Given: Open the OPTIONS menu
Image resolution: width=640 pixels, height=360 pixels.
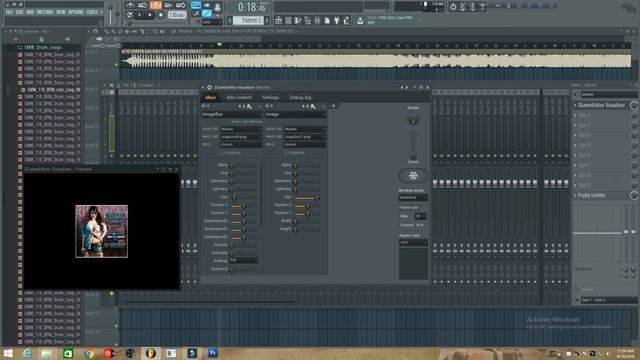Looking at the screenshot, I should pos(76,12).
